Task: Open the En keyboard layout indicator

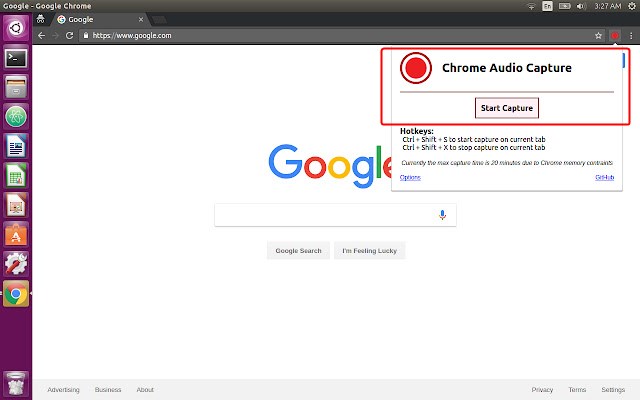Action: pyautogui.click(x=547, y=6)
